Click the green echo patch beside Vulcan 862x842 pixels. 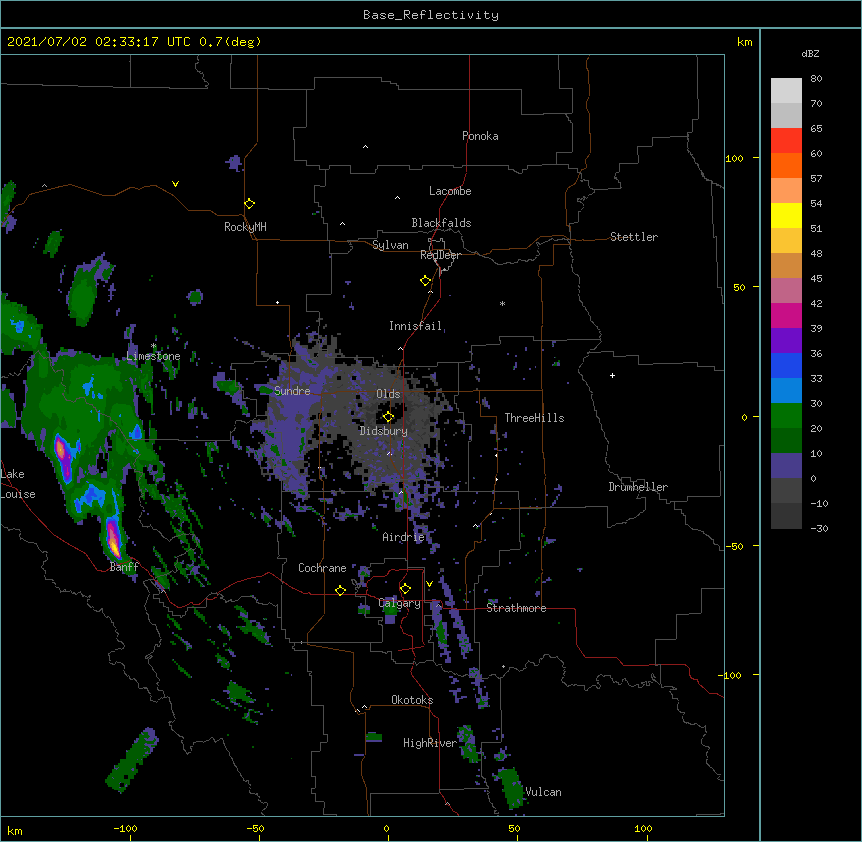click(511, 788)
